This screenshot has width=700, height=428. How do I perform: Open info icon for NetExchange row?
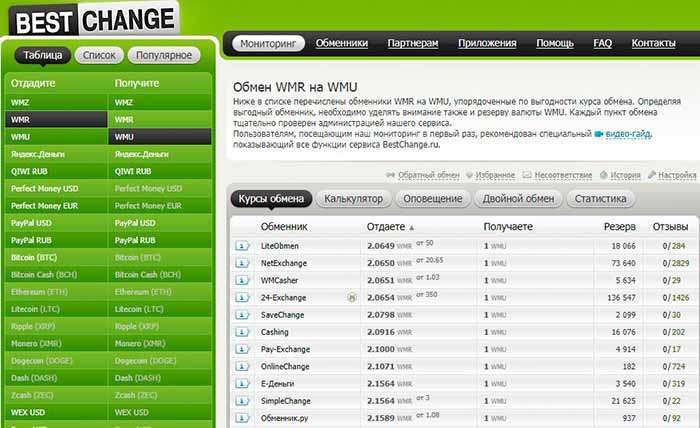242,263
